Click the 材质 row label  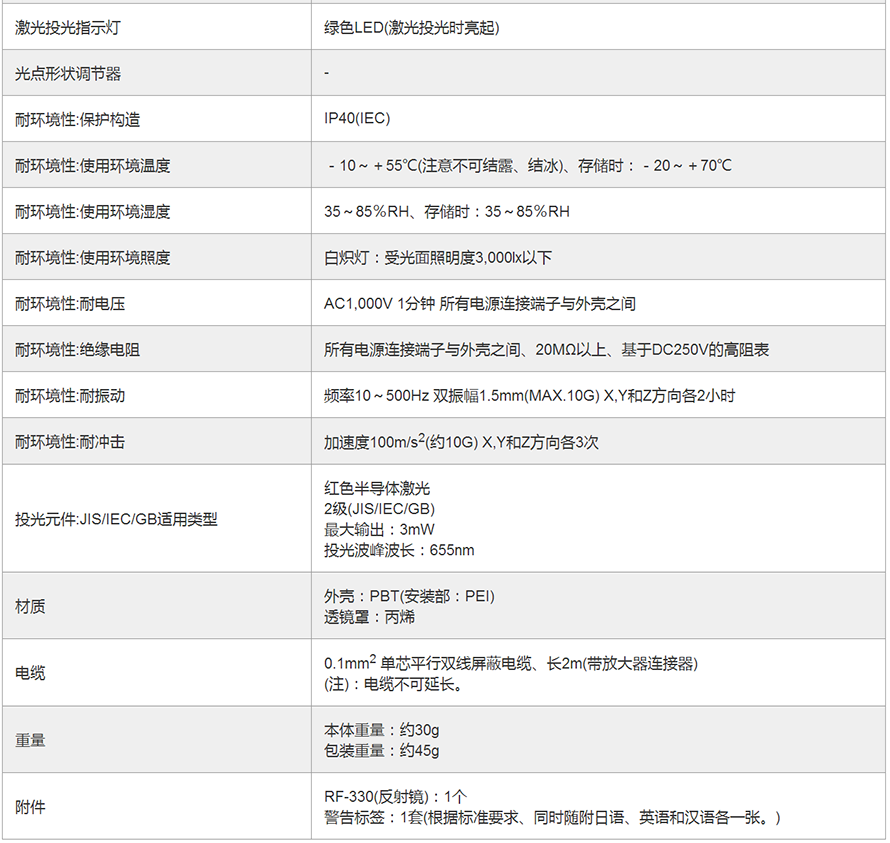click(x=30, y=607)
